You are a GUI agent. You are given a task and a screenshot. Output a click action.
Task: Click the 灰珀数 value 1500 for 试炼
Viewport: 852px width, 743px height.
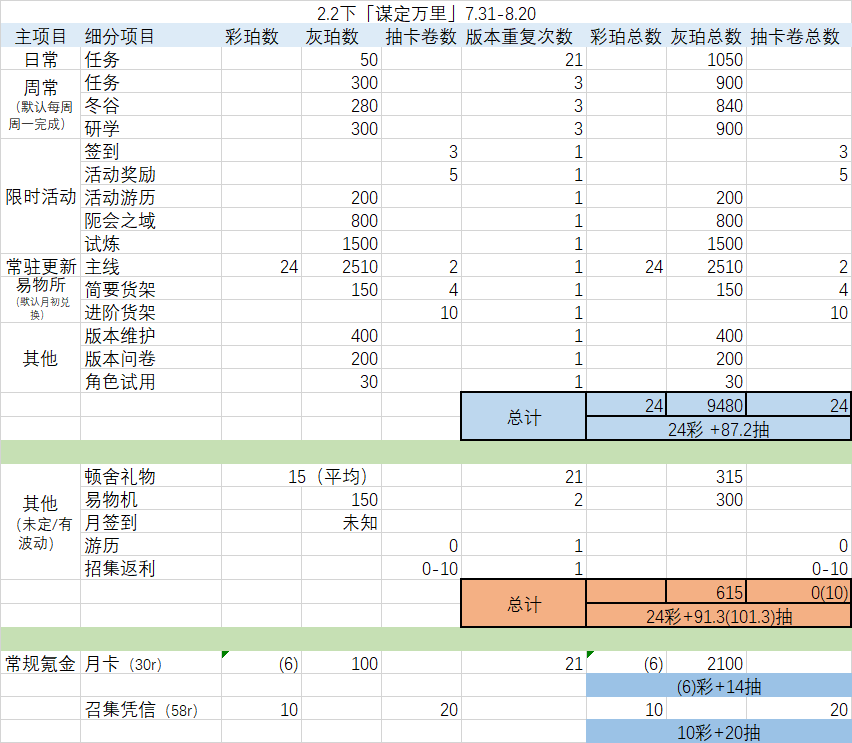coord(341,242)
